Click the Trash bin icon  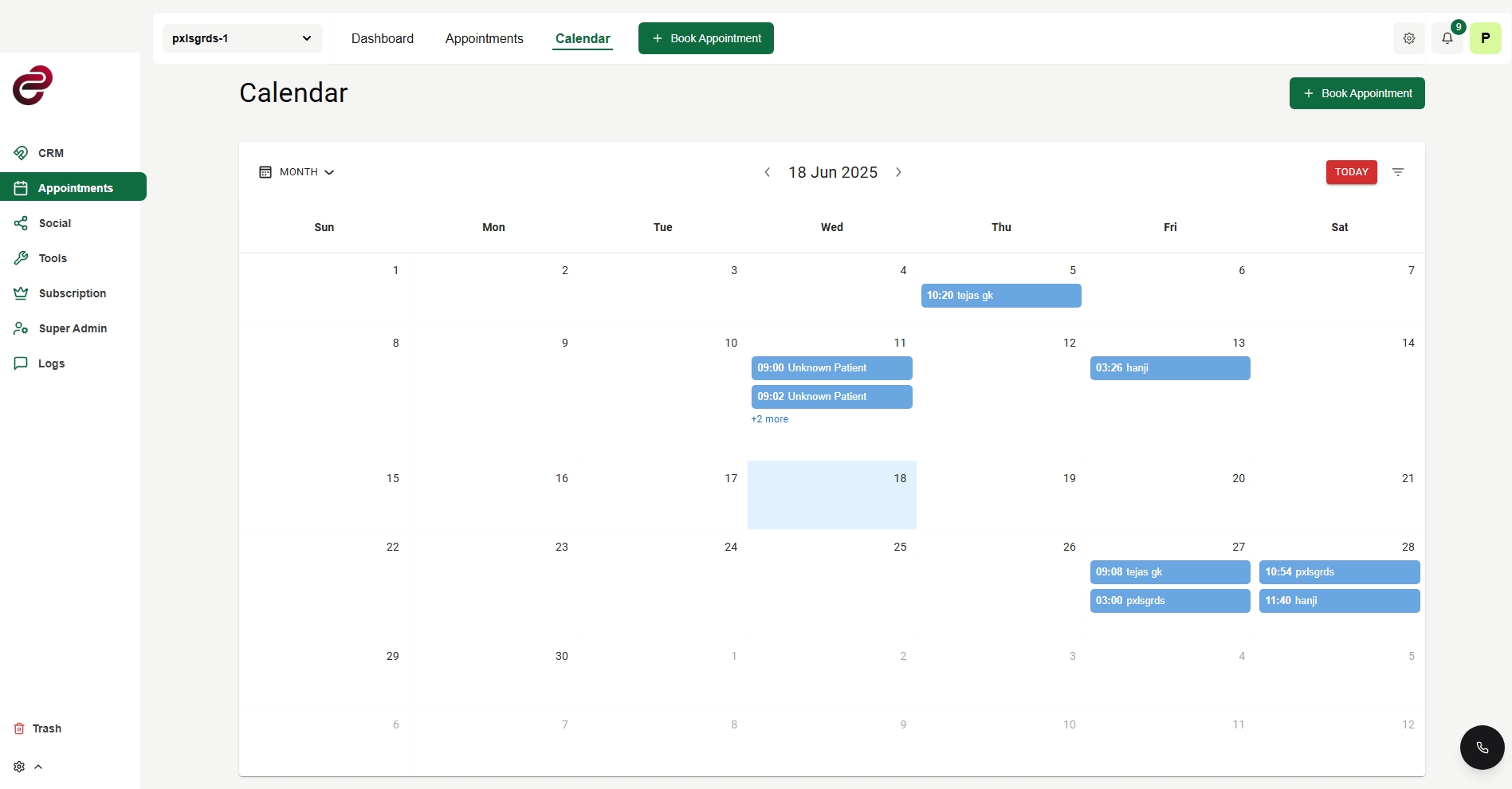click(x=19, y=728)
